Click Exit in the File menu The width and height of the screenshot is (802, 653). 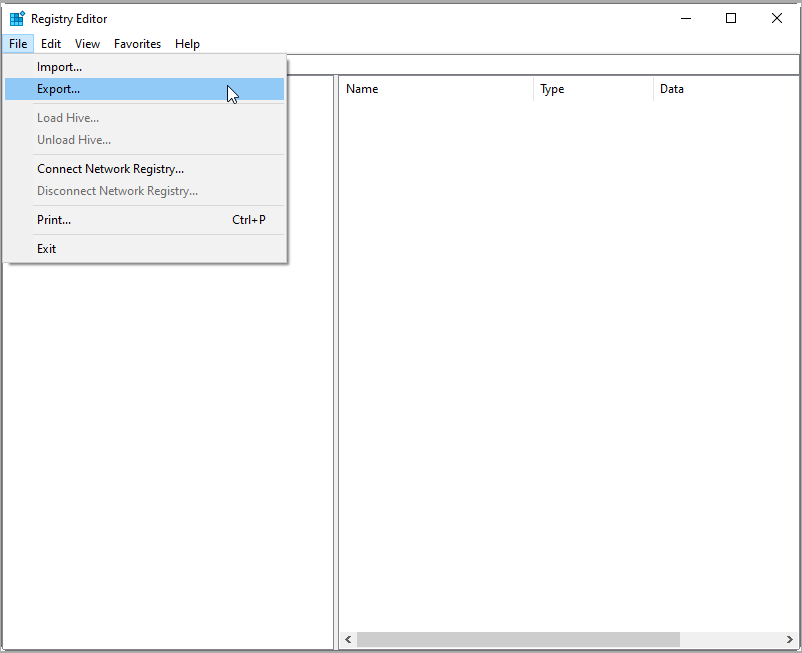[x=47, y=248]
